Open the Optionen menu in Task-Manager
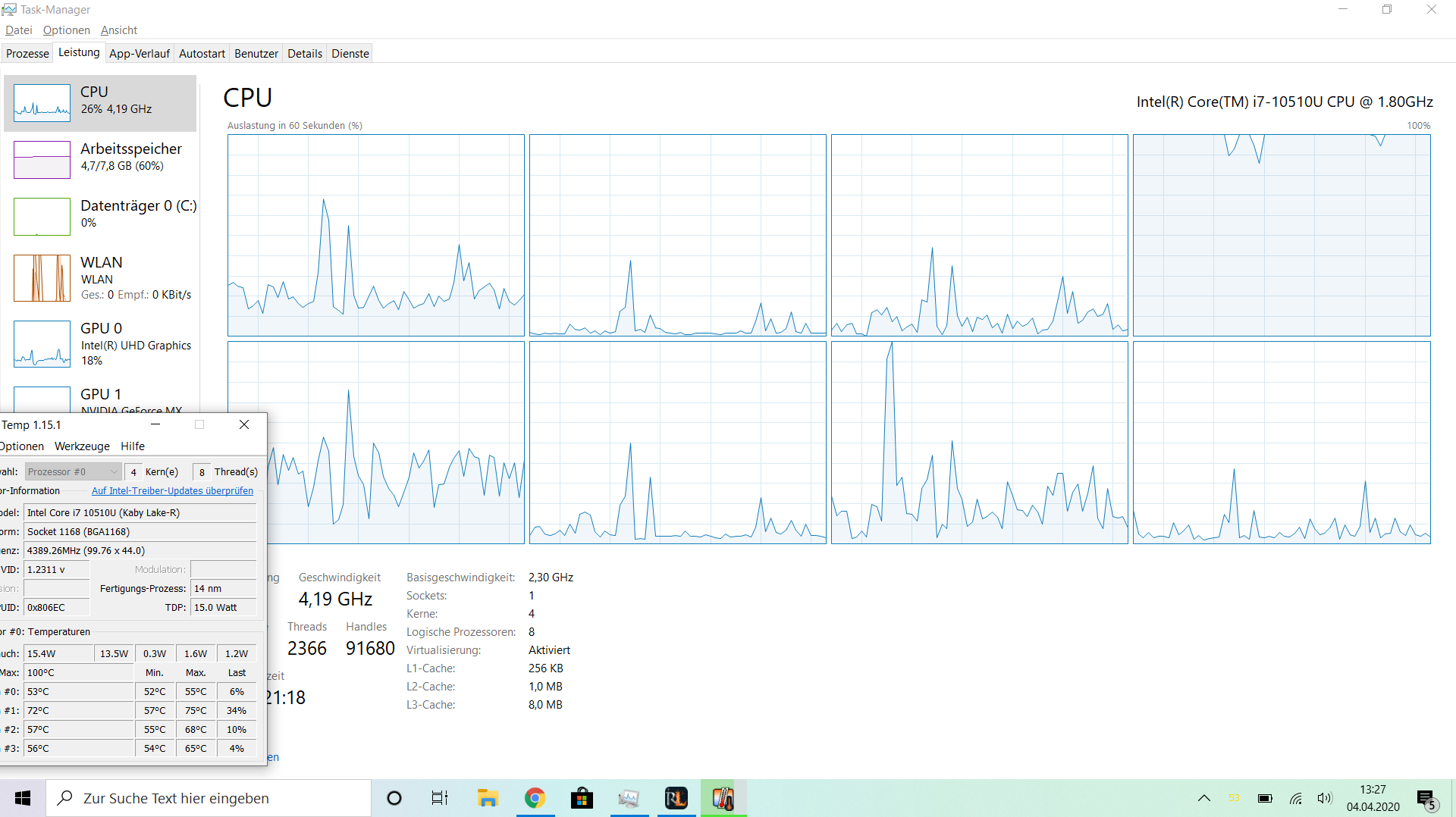 pos(67,30)
